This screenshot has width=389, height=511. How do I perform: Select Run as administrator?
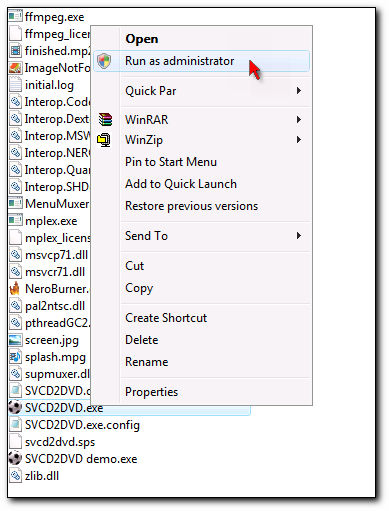(x=202, y=61)
